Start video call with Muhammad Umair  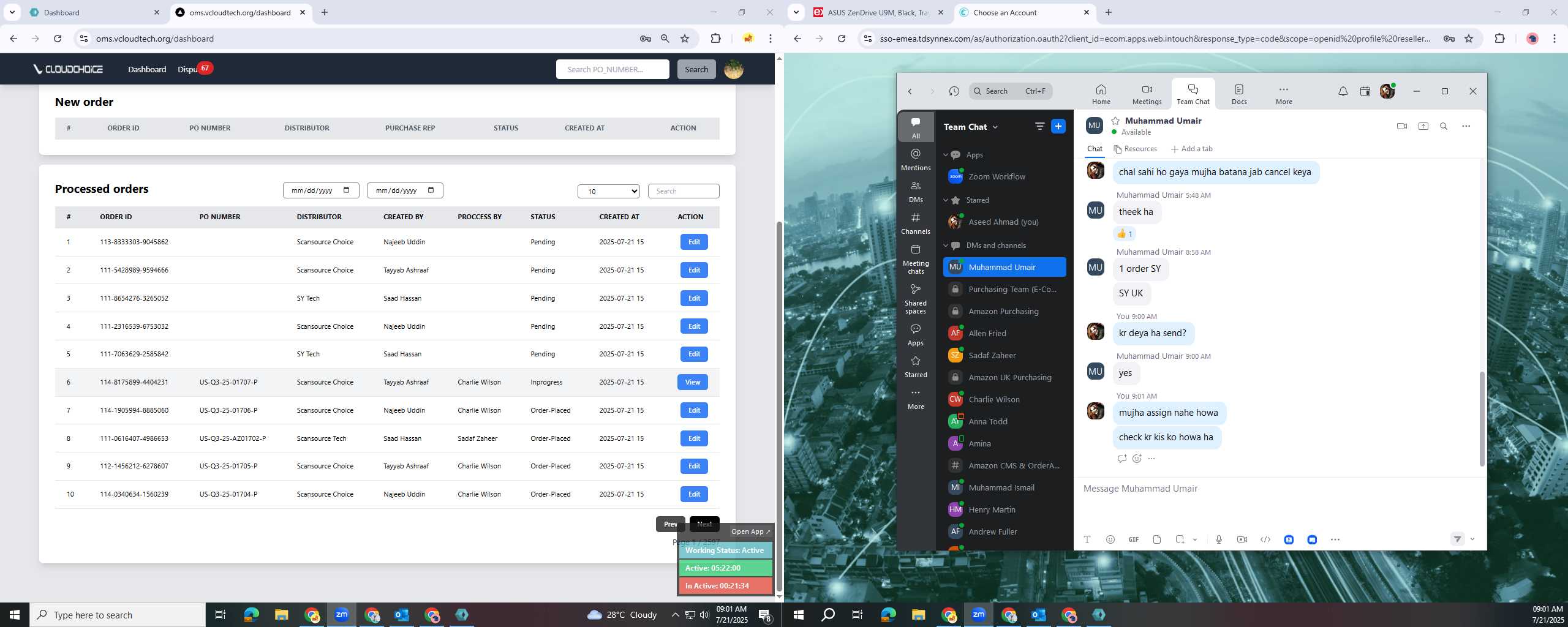click(1401, 126)
